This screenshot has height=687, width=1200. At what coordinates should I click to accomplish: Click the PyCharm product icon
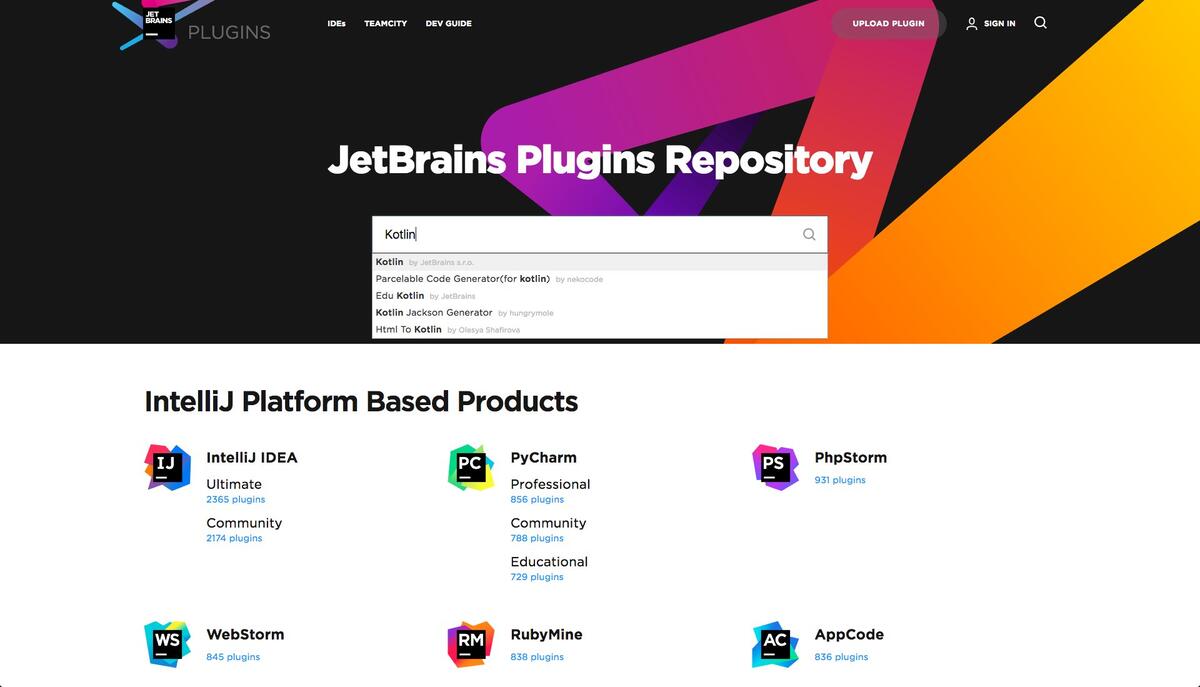[x=471, y=467]
